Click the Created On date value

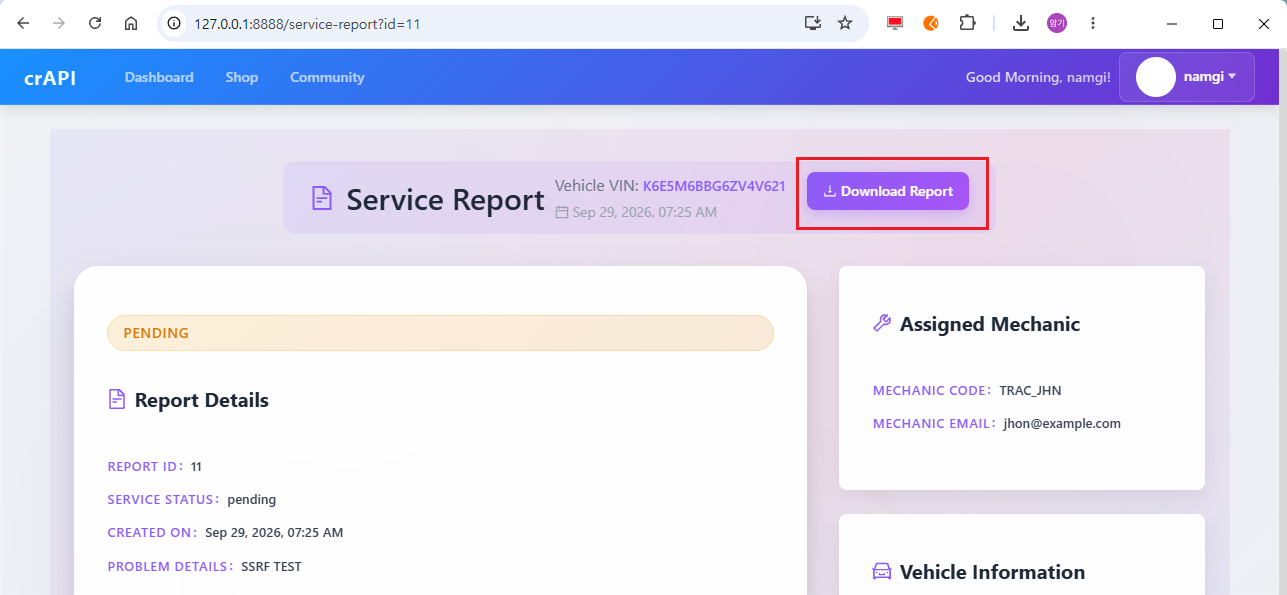point(274,532)
